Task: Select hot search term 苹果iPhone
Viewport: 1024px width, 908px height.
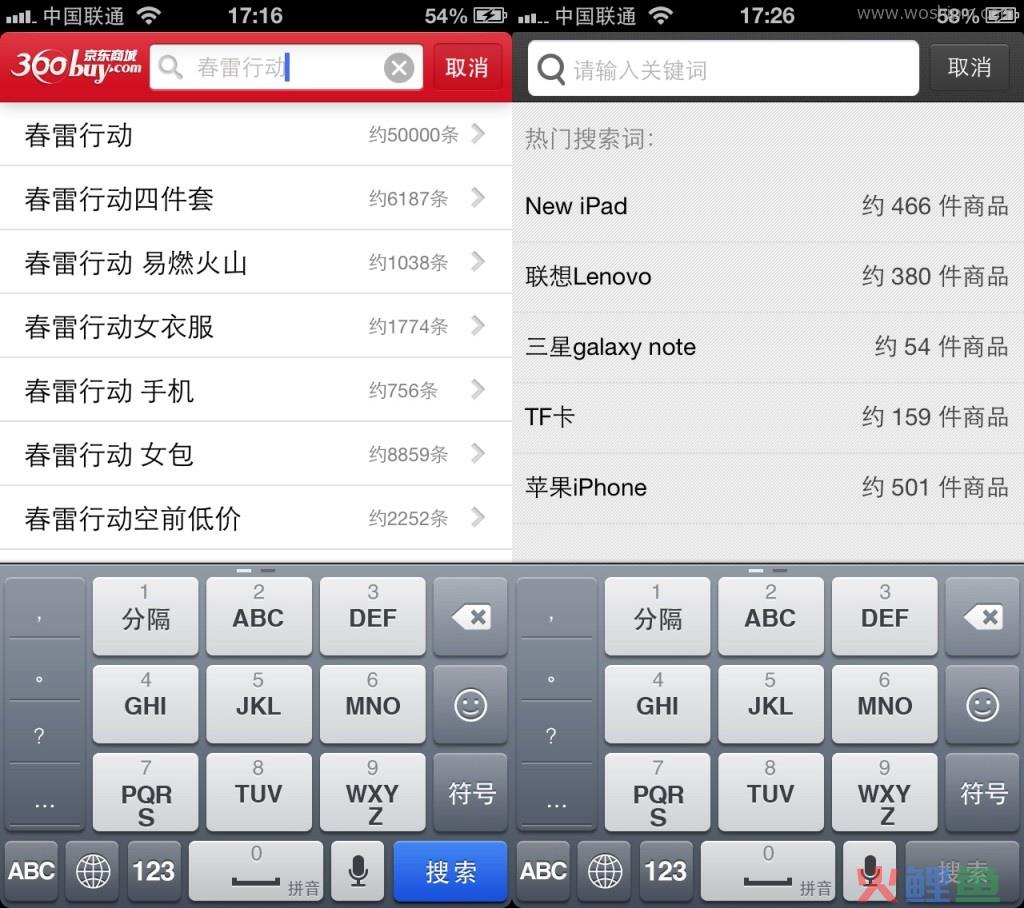Action: click(x=586, y=487)
